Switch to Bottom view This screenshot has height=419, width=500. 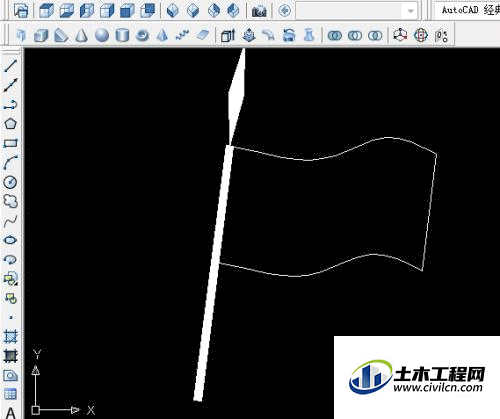pyautogui.click(x=67, y=10)
